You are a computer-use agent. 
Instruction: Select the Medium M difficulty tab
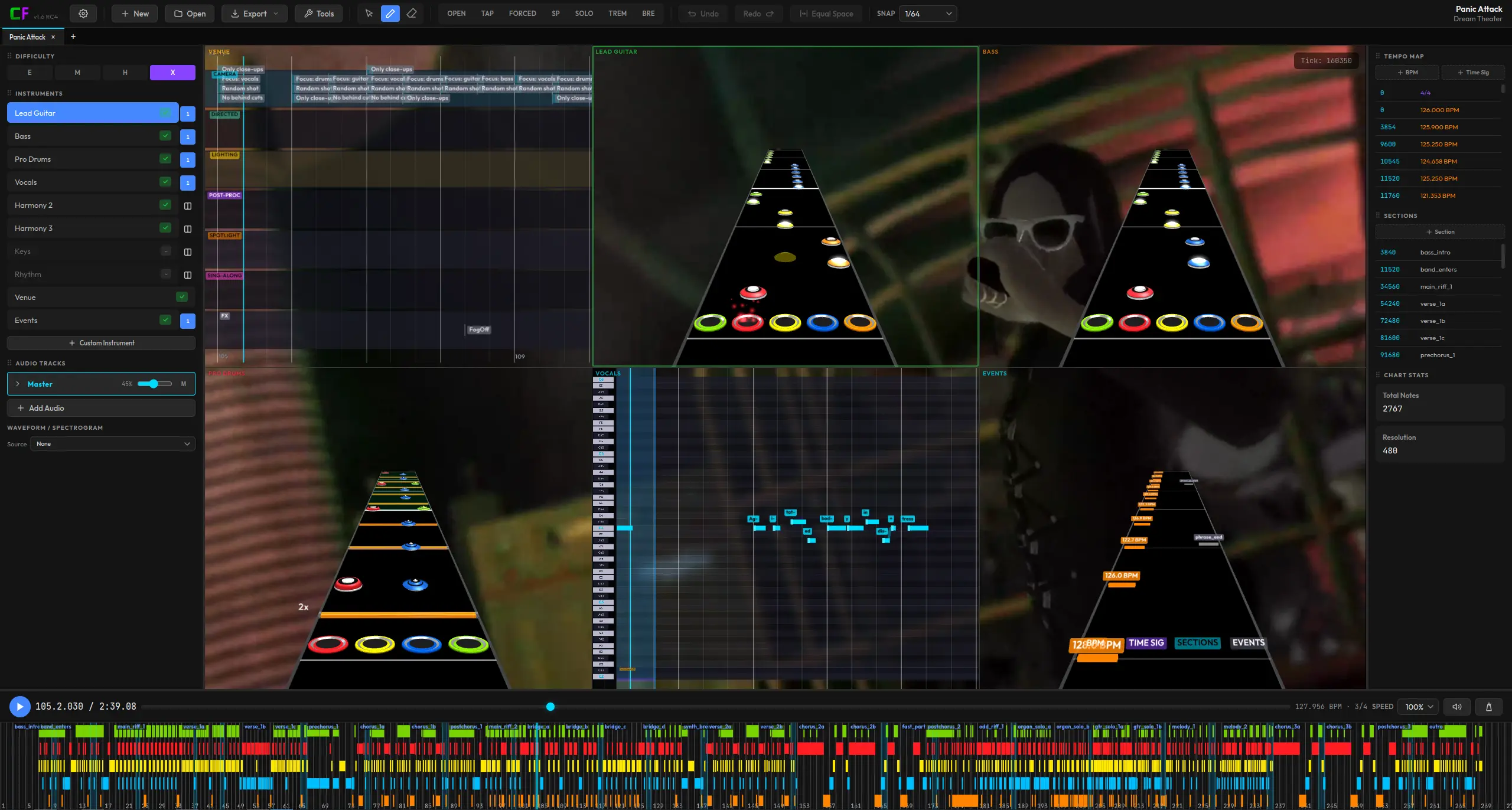[77, 72]
